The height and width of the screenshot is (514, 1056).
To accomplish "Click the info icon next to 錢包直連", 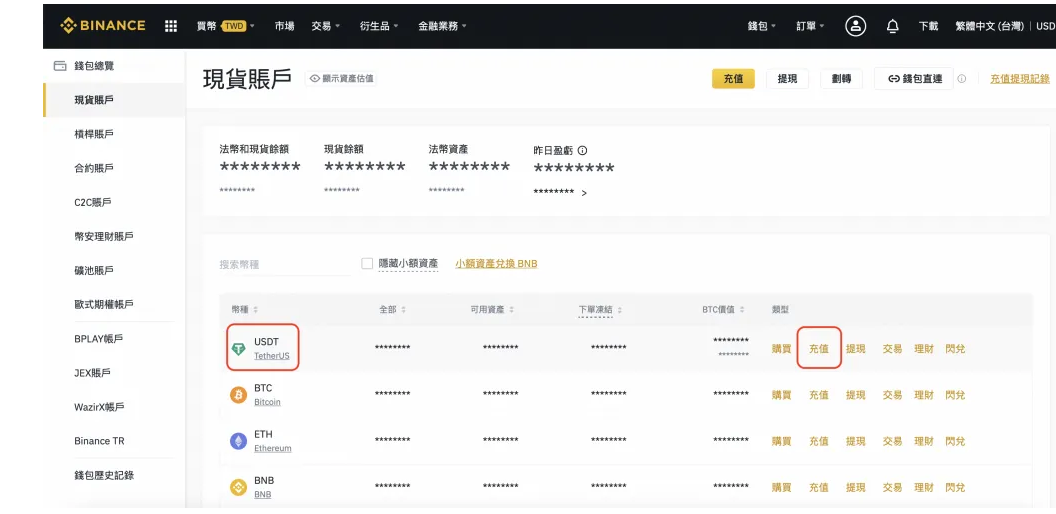I will [962, 79].
